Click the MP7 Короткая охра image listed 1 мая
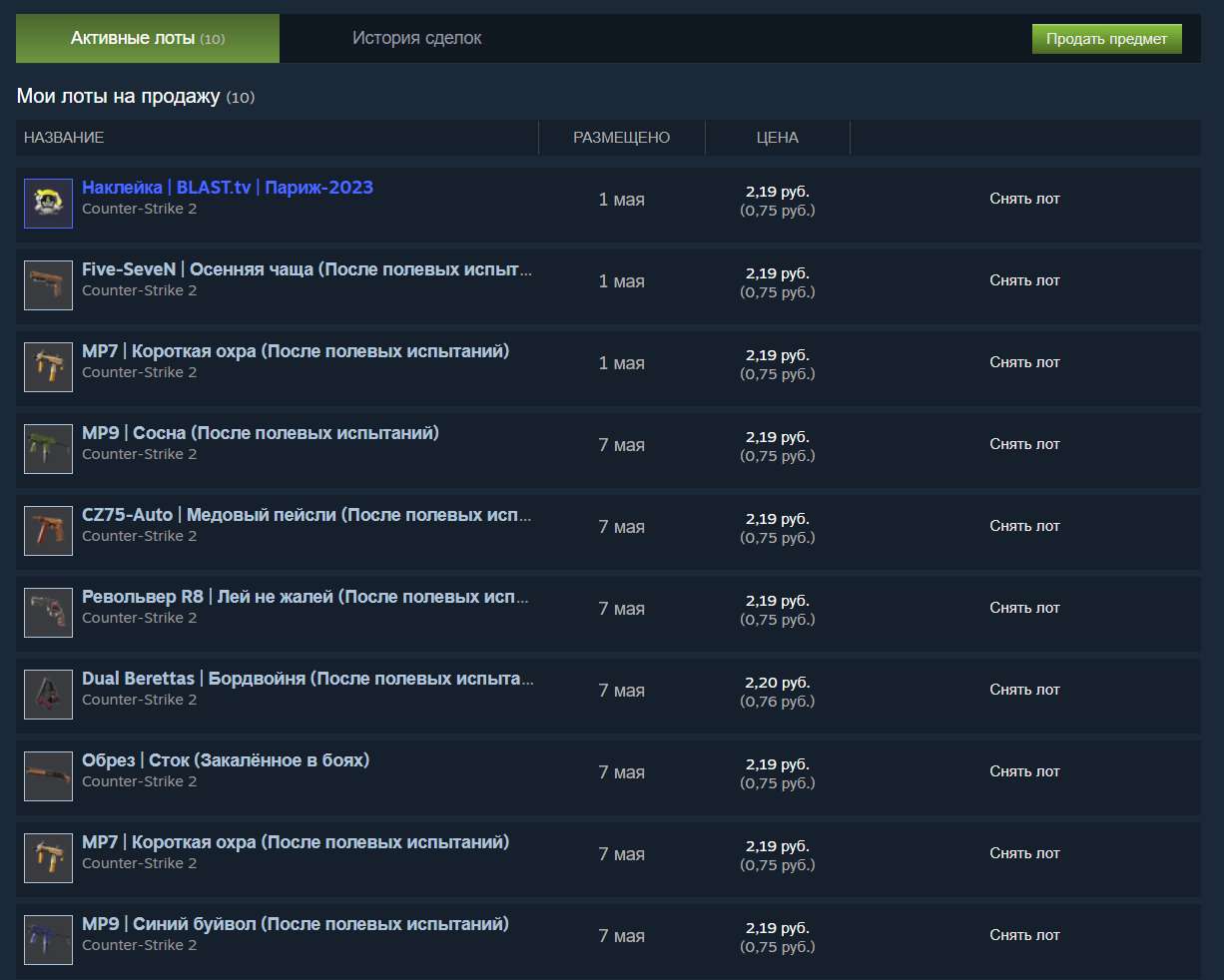Viewport: 1224px width, 980px height. pyautogui.click(x=48, y=367)
